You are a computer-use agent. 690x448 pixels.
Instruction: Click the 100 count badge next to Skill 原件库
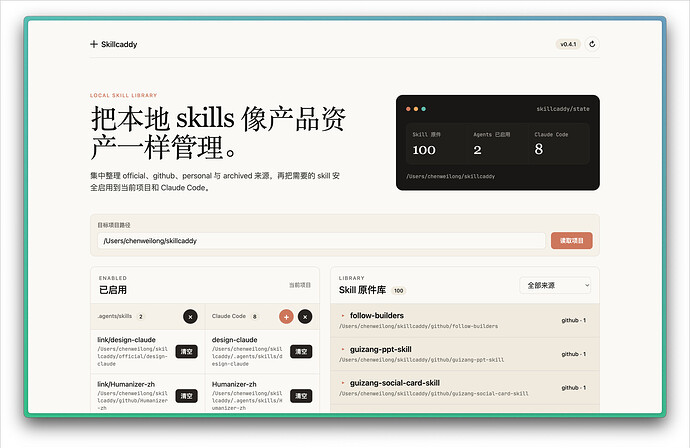point(398,290)
